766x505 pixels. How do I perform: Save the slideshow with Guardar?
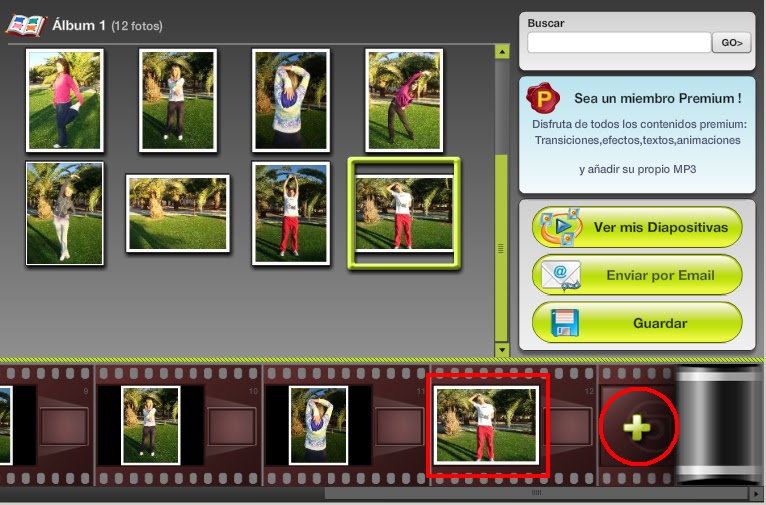point(637,323)
